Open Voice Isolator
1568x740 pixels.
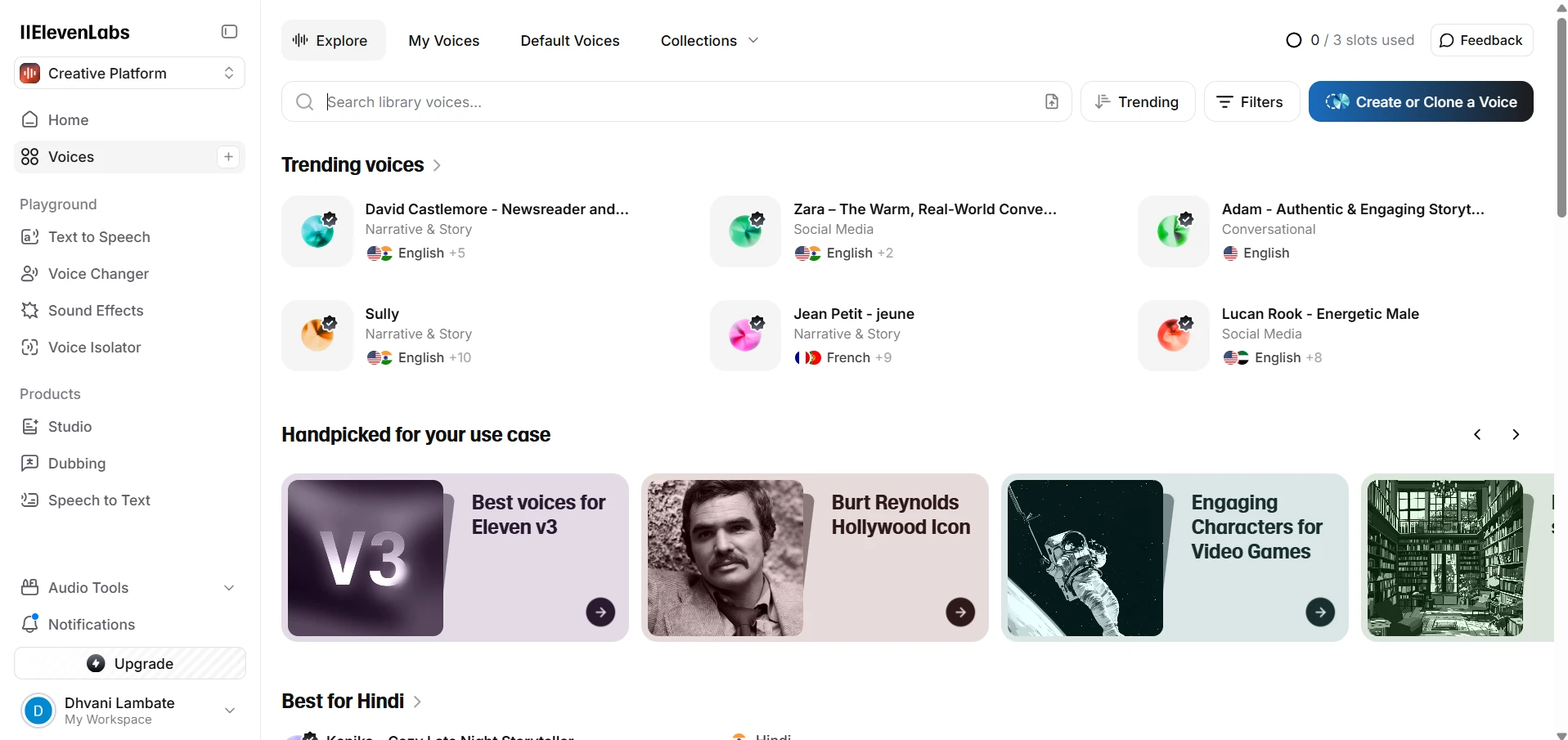tap(129, 348)
